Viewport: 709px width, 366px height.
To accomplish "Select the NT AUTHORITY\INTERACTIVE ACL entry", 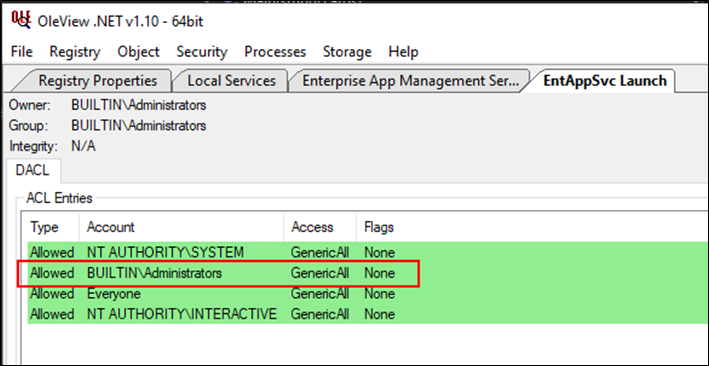I will [368, 314].
